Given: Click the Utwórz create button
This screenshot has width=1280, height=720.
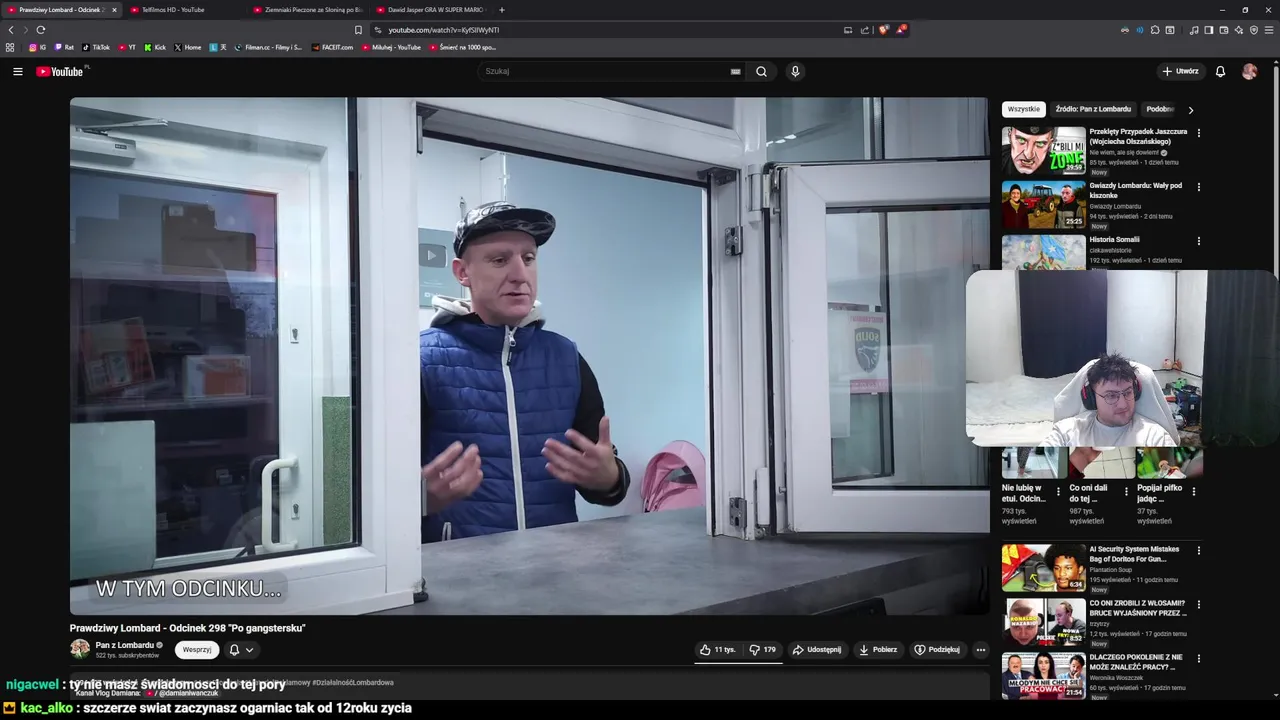Looking at the screenshot, I should 1180,71.
